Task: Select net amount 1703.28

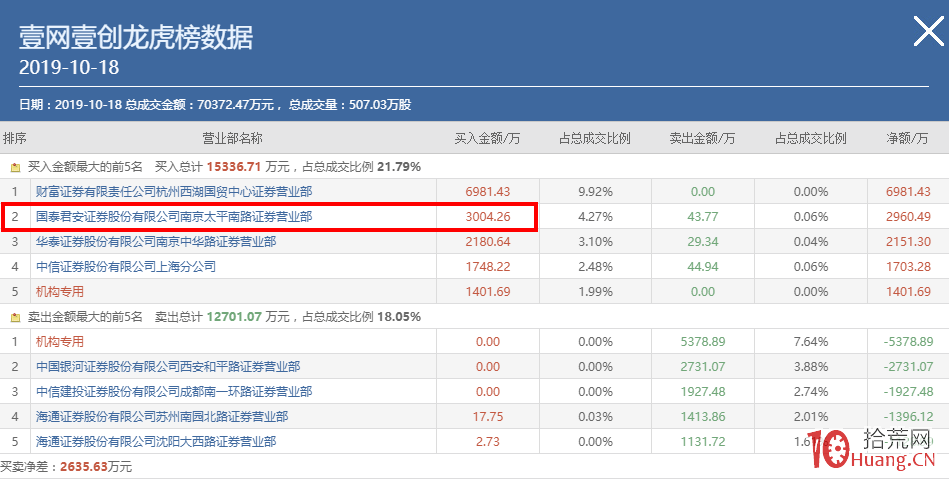Action: coord(908,266)
